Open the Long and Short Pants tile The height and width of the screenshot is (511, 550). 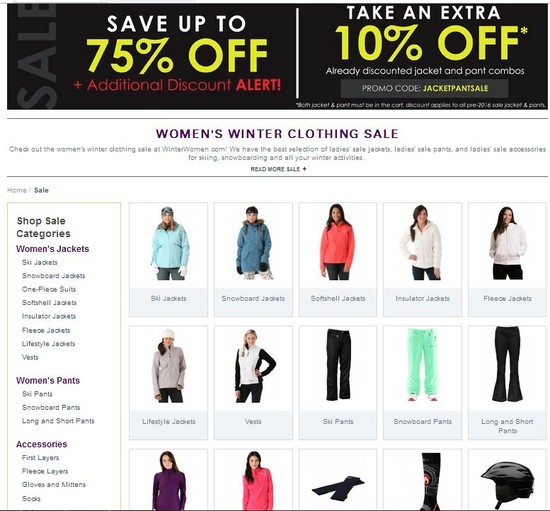pos(507,382)
